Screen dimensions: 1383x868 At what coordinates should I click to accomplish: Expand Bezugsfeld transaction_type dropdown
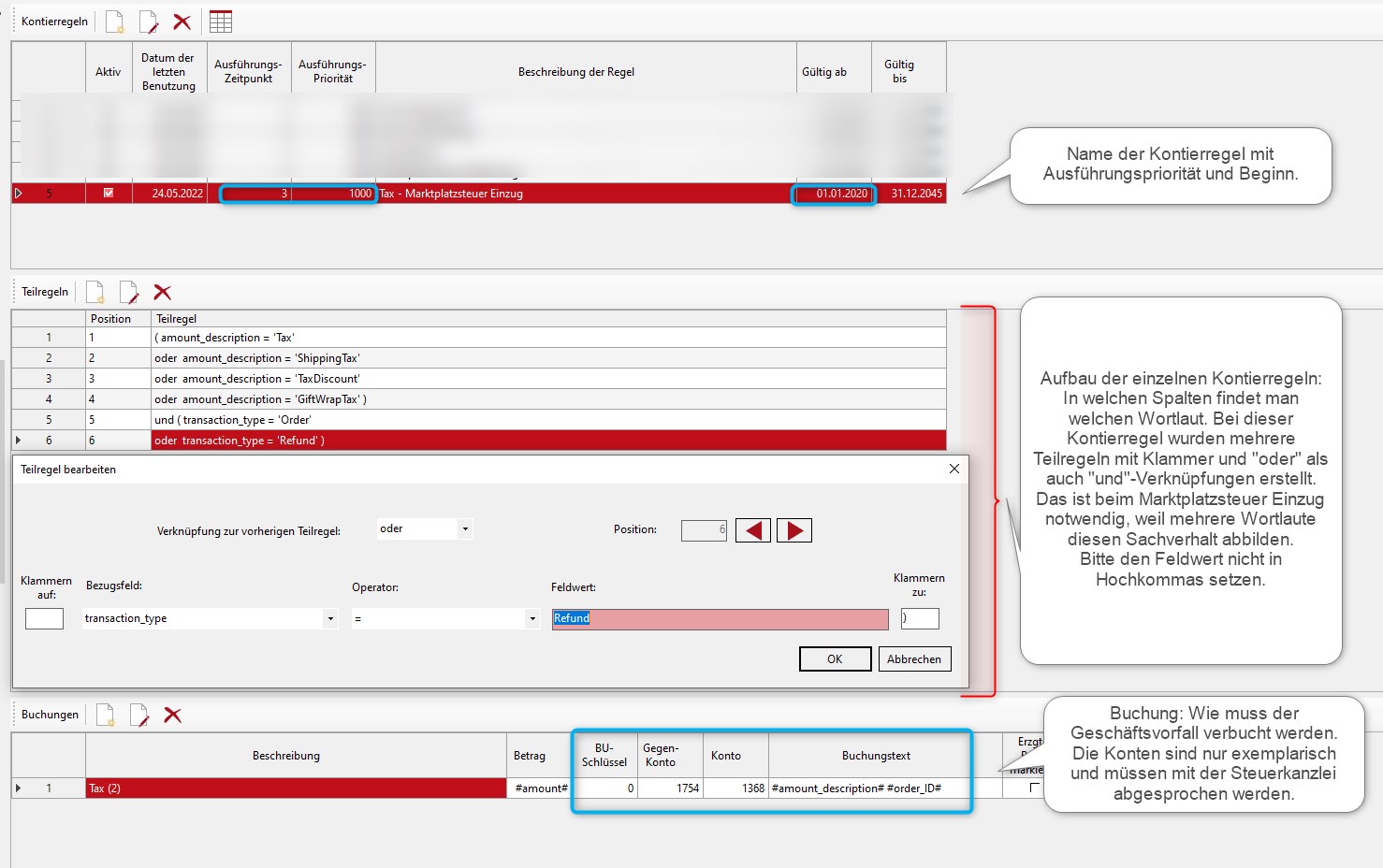pos(329,618)
